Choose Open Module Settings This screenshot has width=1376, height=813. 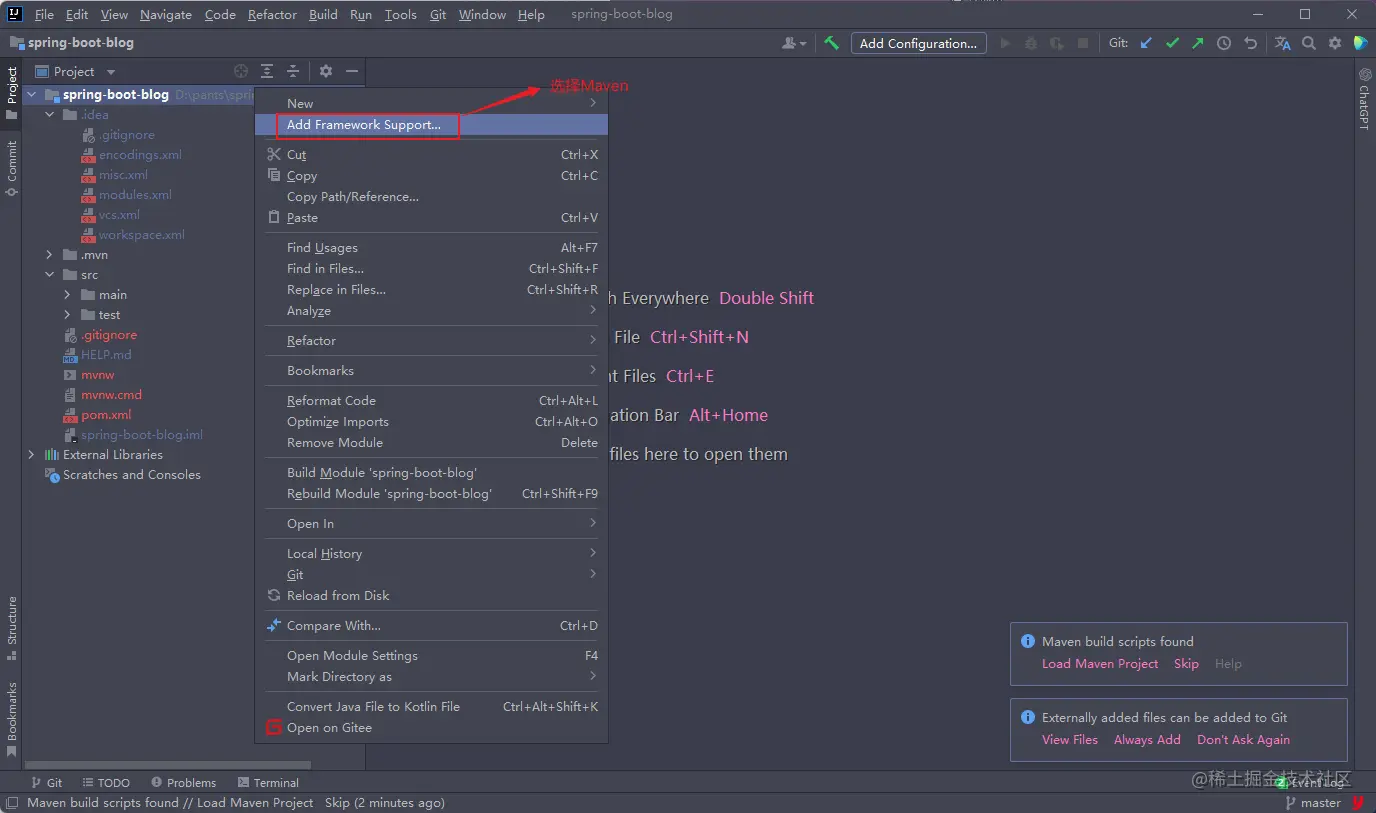click(431, 656)
